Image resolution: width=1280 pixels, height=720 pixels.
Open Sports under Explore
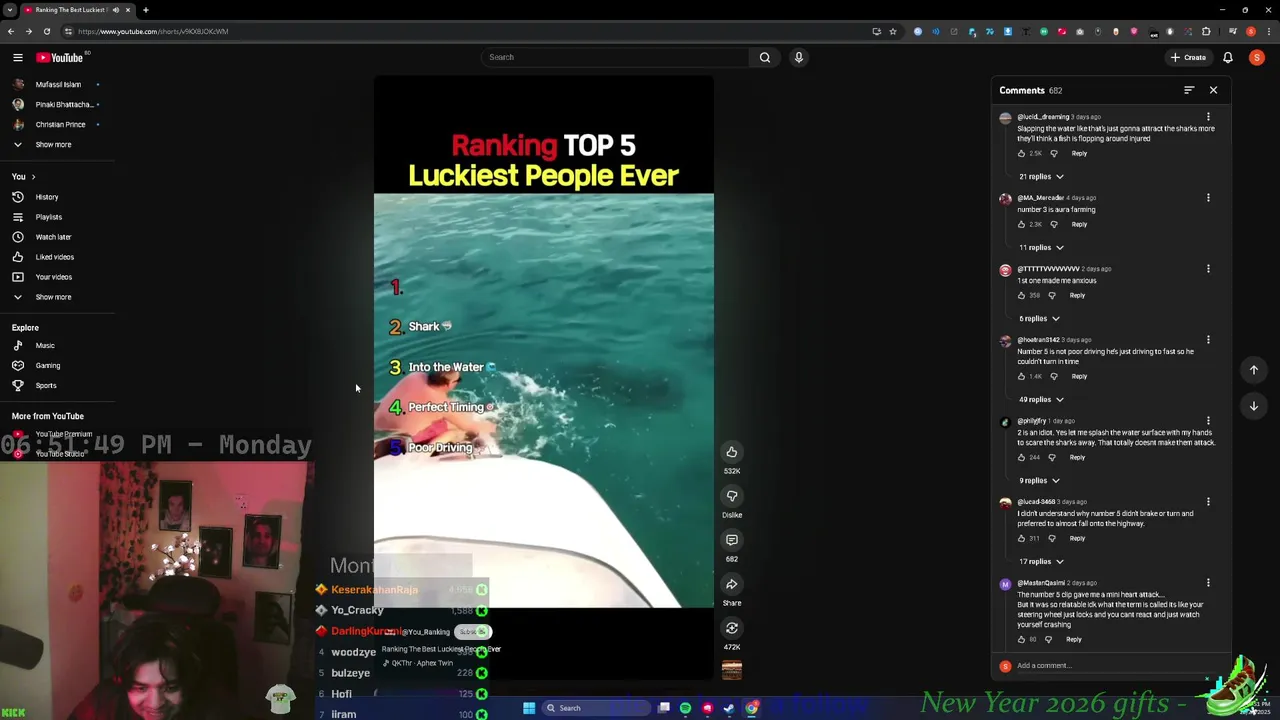(46, 386)
